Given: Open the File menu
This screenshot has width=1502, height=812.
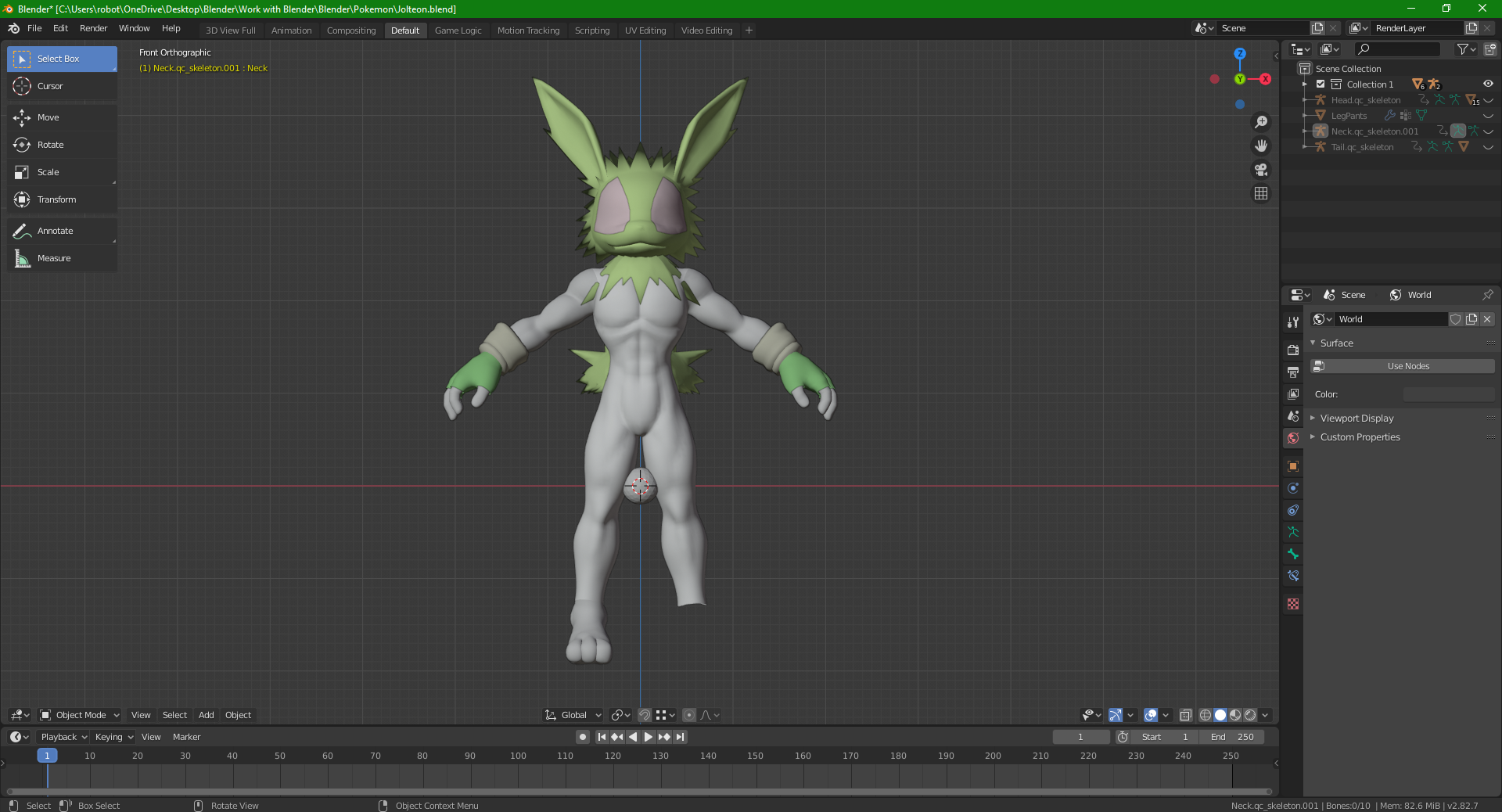Looking at the screenshot, I should 34,28.
